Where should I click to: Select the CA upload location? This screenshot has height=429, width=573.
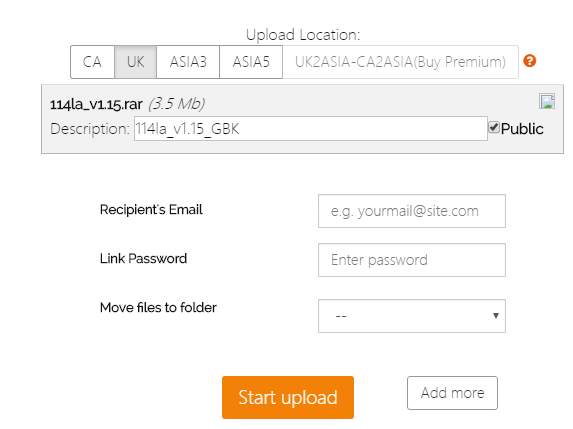(x=92, y=62)
